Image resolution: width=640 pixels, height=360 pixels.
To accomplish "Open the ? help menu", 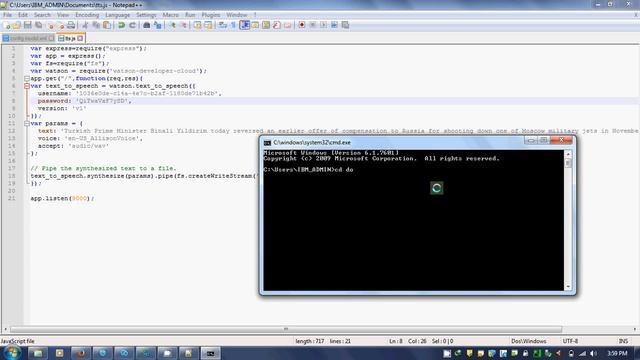I will (x=255, y=15).
